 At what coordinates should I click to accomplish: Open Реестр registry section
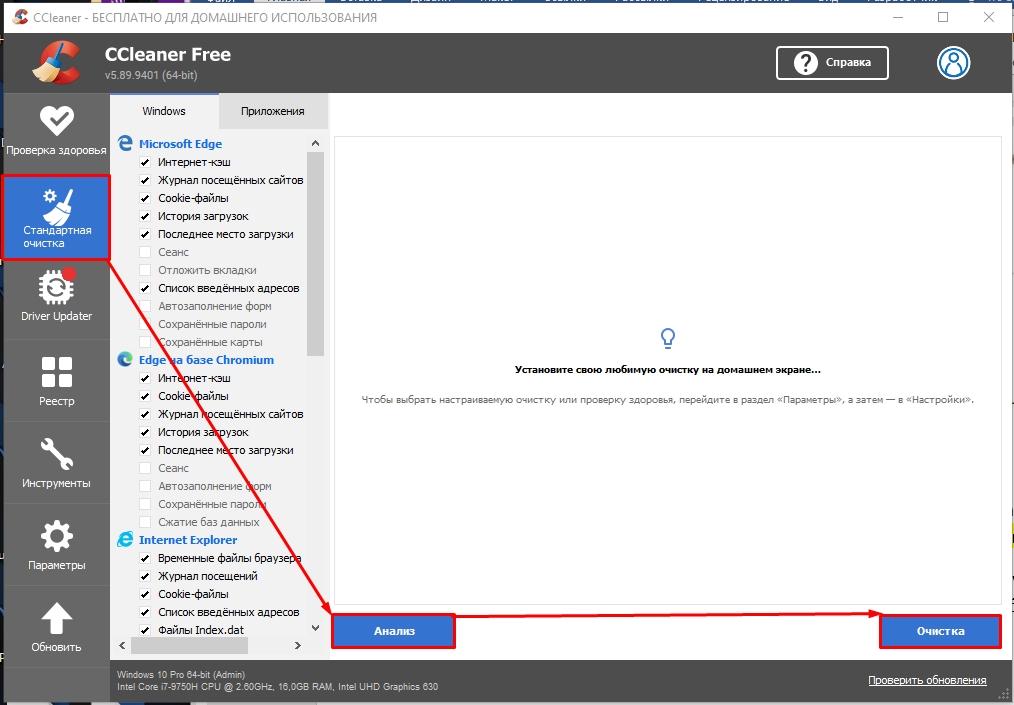tap(56, 380)
